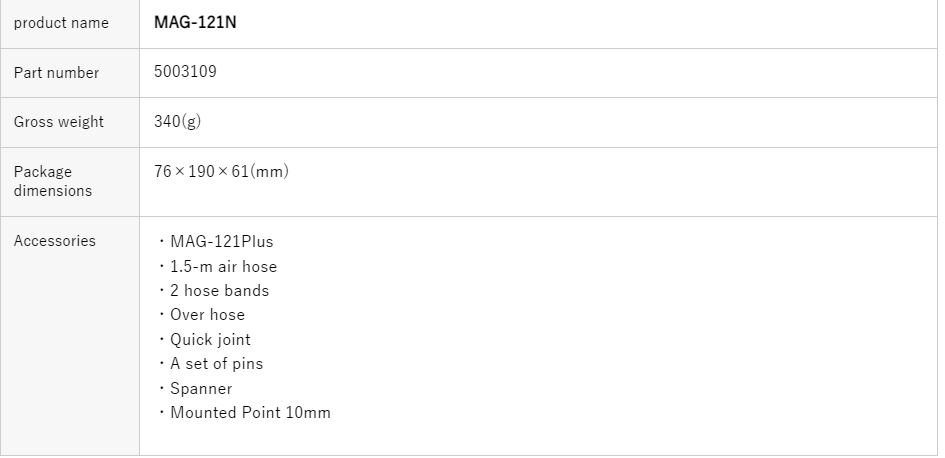Select the 340(g) weight value
945x458 pixels.
[x=179, y=122]
